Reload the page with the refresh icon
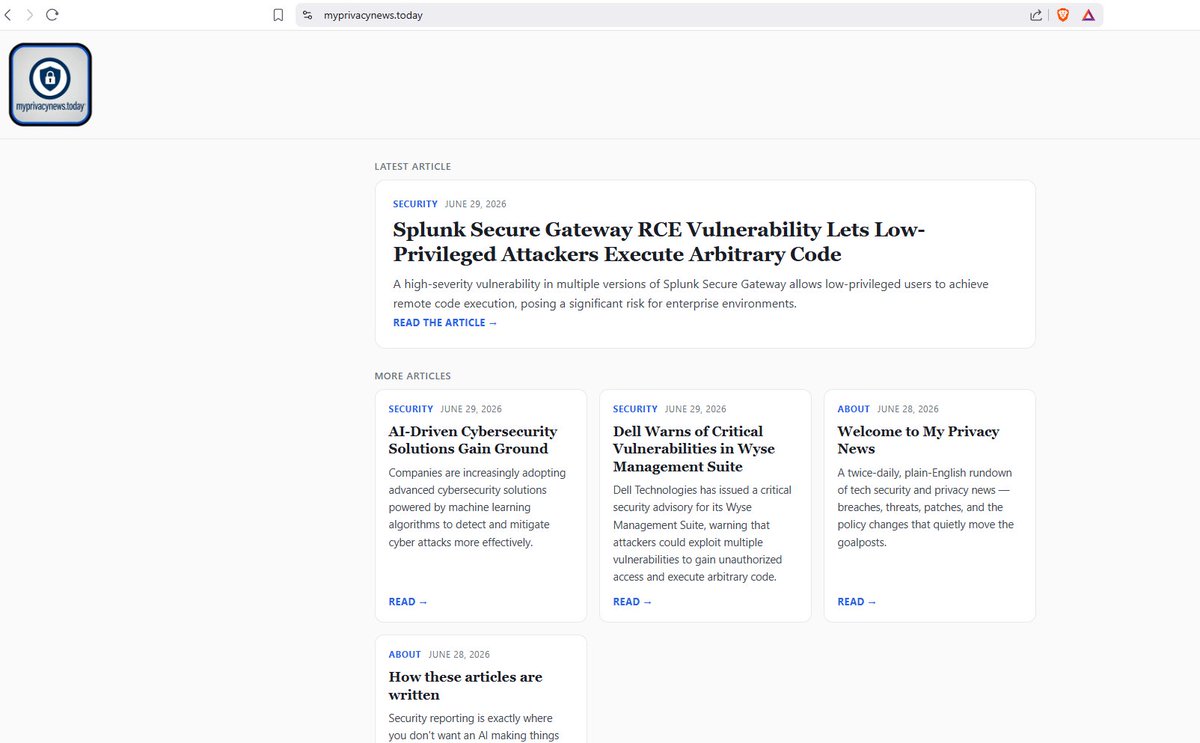1200x743 pixels. tap(52, 15)
